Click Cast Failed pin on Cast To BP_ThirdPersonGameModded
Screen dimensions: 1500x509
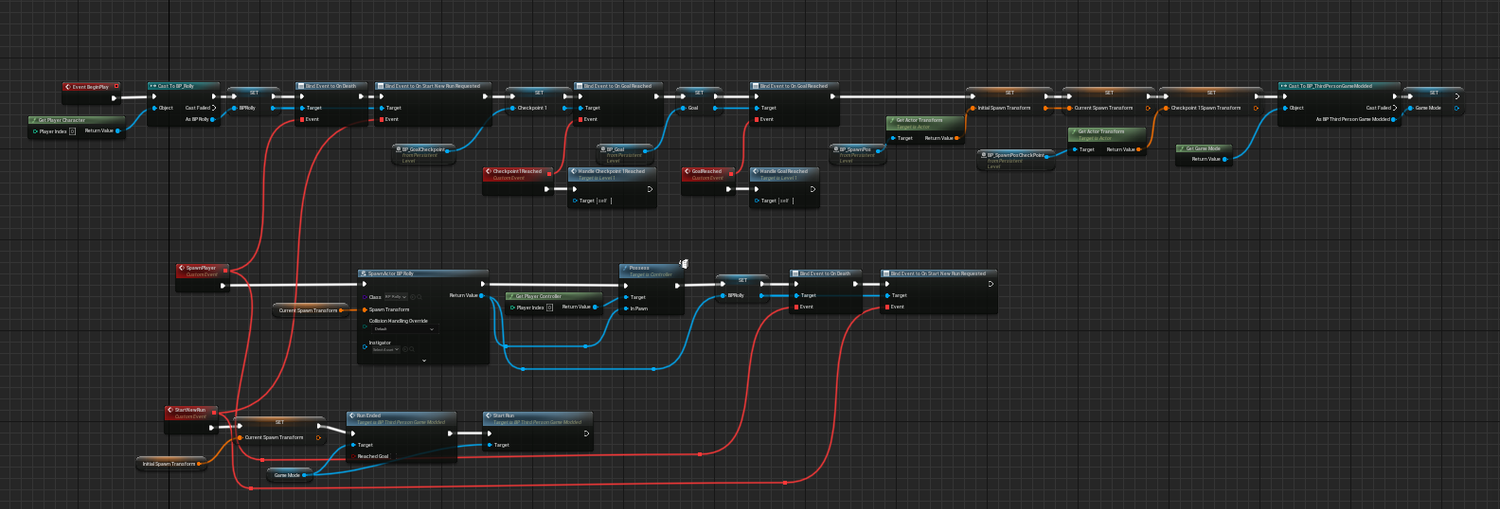[x=1394, y=108]
